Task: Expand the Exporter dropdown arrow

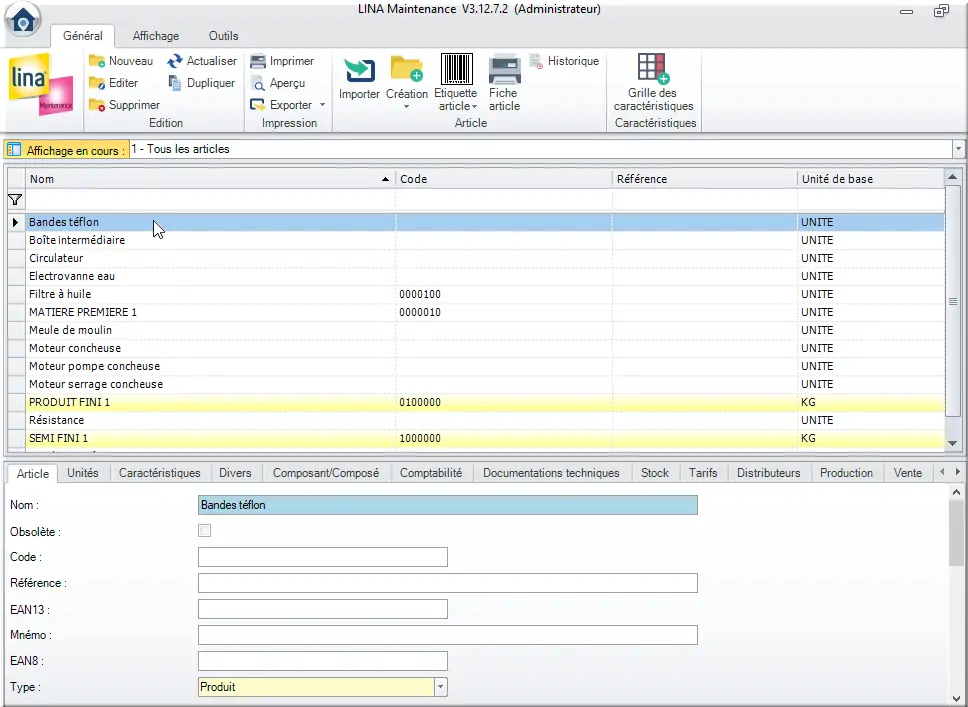Action: pyautogui.click(x=322, y=105)
